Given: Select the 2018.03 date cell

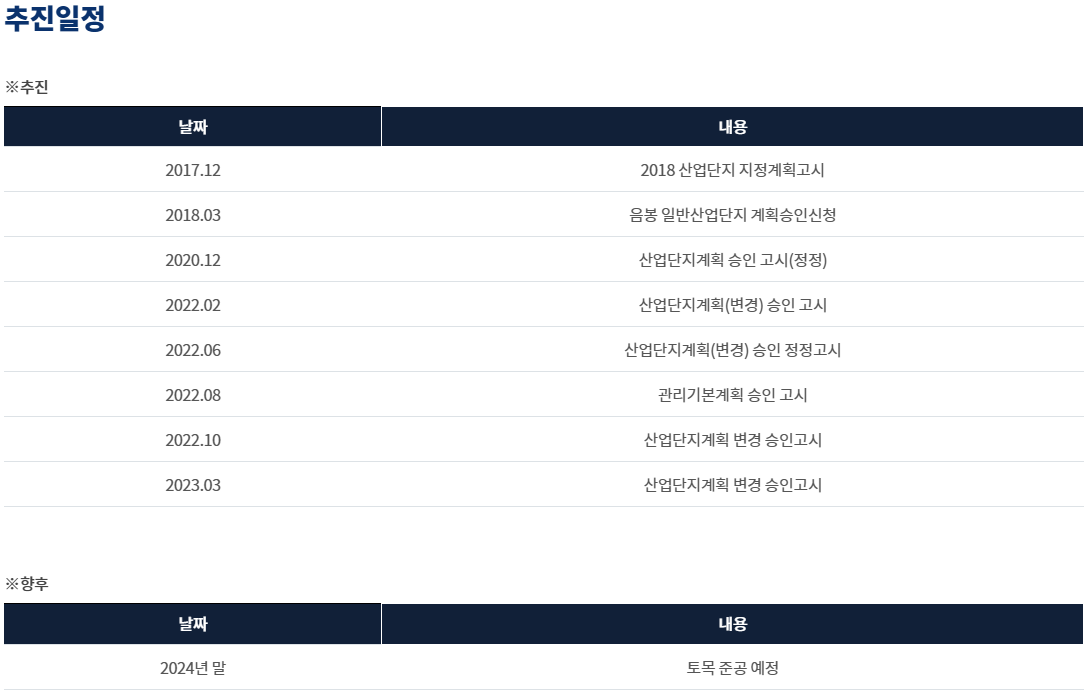Looking at the screenshot, I should point(193,215).
